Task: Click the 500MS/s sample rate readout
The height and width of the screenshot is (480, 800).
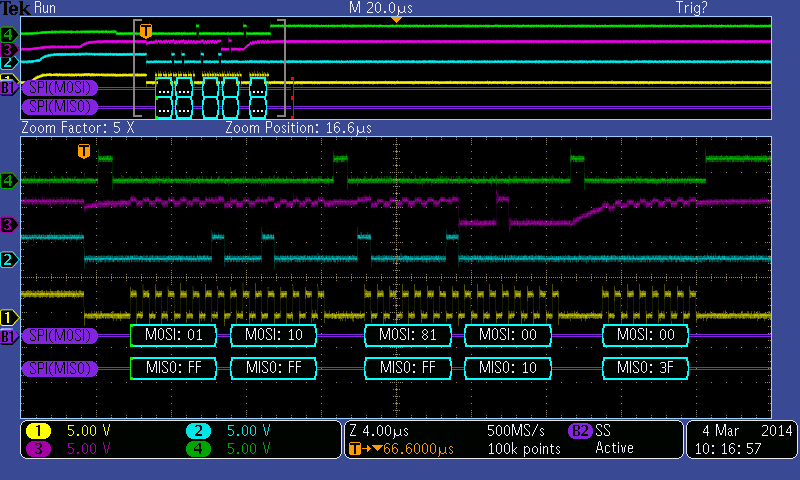Action: pyautogui.click(x=516, y=431)
